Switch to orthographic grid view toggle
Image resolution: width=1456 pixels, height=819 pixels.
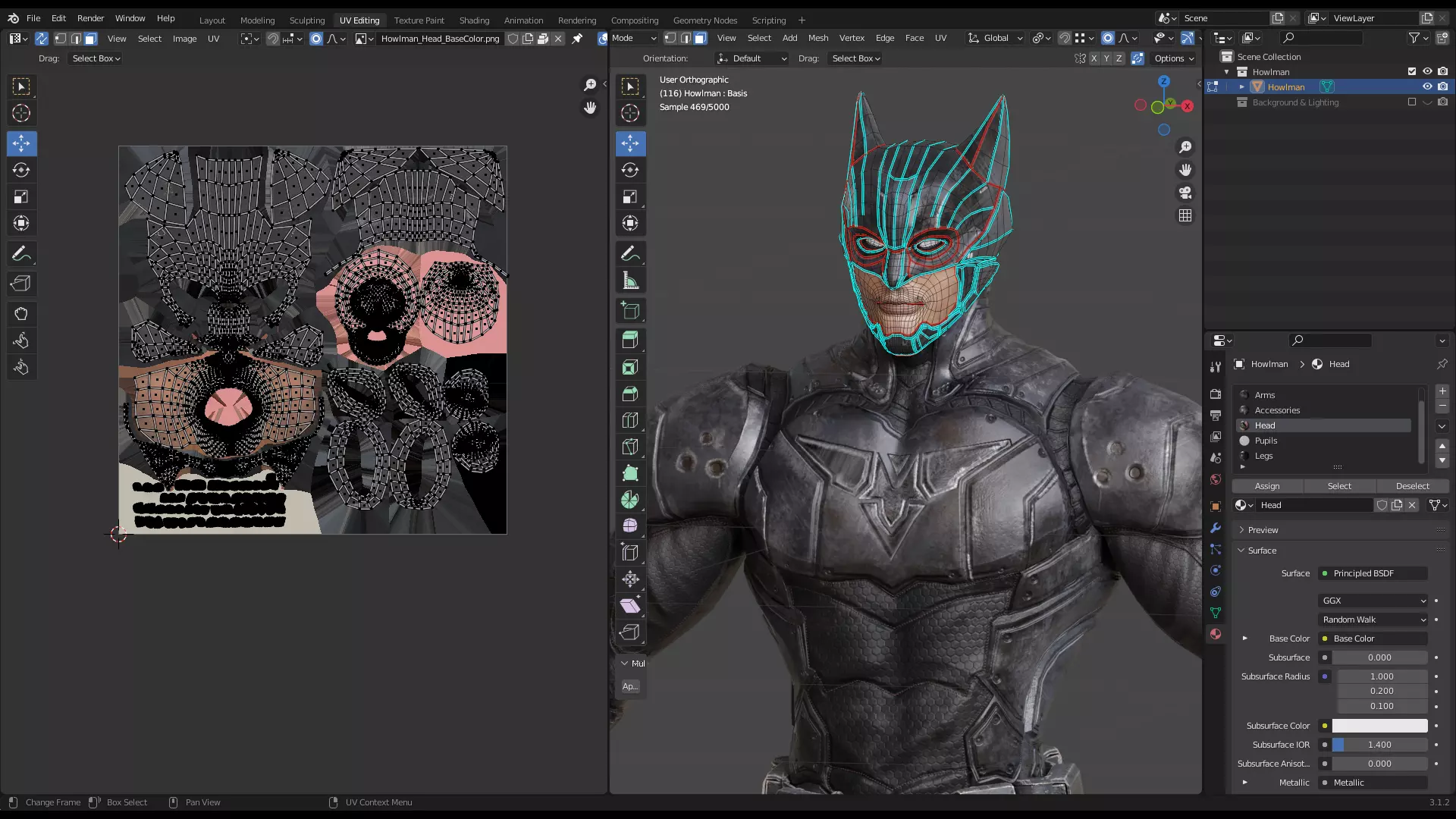1185,216
